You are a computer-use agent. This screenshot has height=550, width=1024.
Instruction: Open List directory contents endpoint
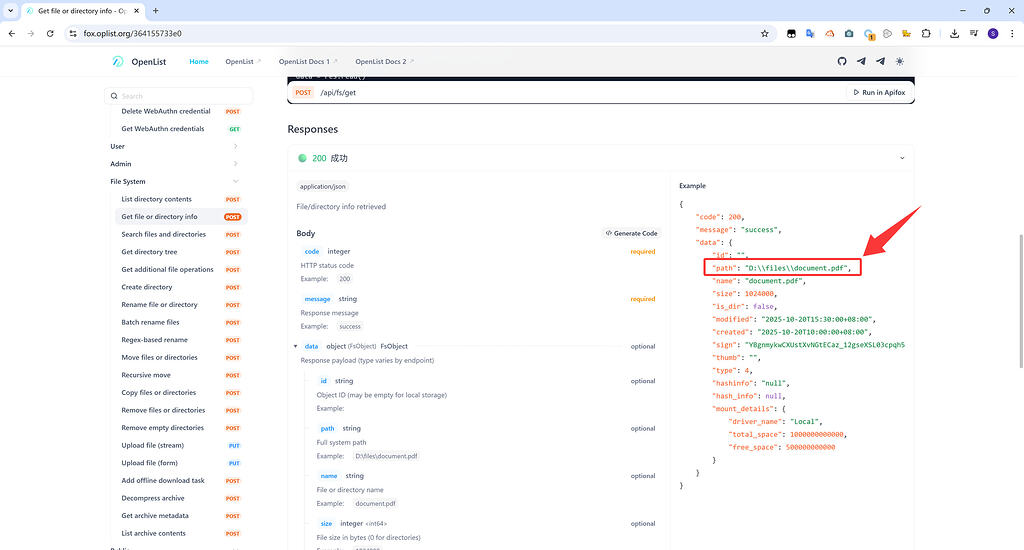pyautogui.click(x=180, y=199)
